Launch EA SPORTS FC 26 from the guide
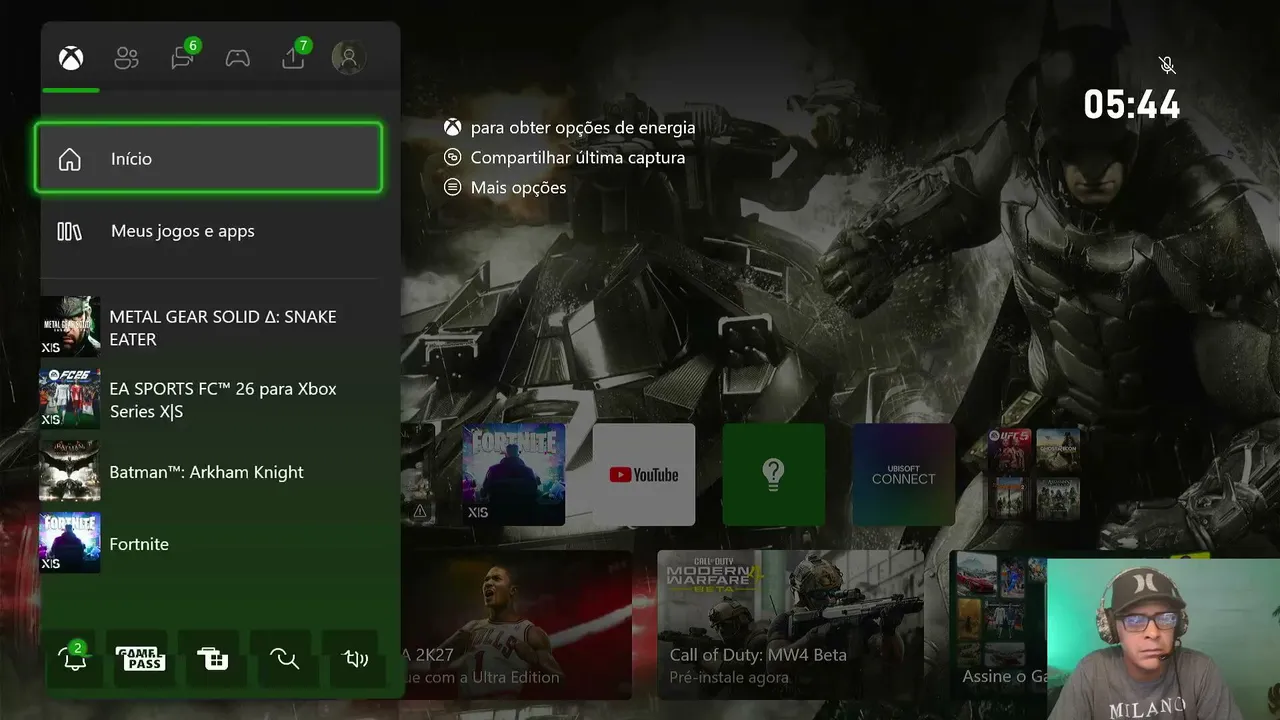This screenshot has width=1280, height=720. tap(208, 399)
